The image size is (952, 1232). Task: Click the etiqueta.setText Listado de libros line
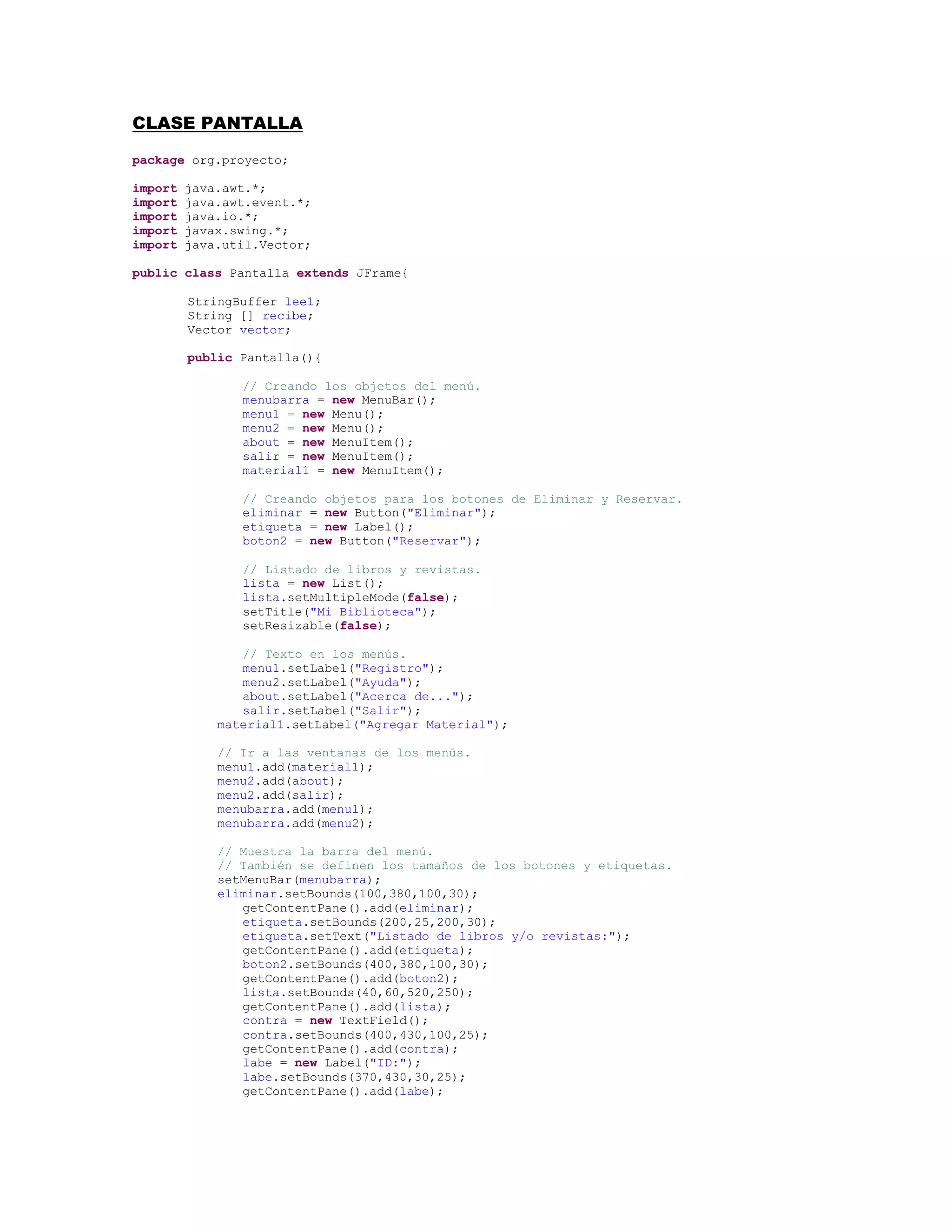point(436,936)
